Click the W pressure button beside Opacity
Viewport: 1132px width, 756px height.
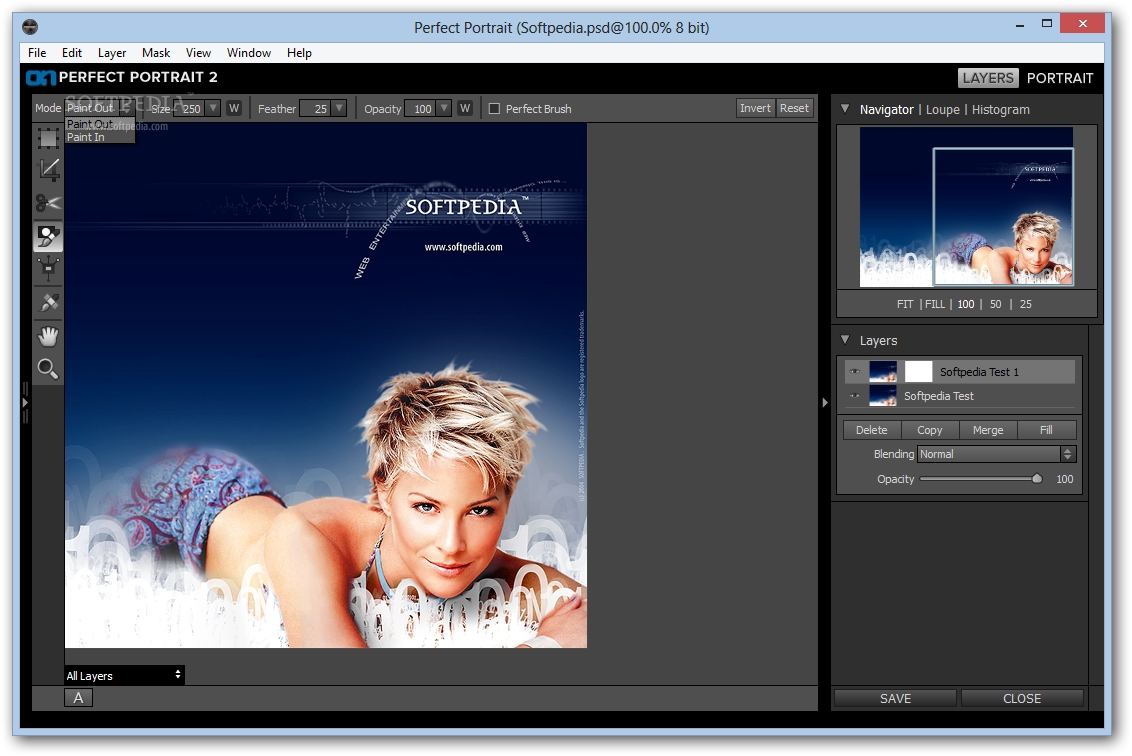pyautogui.click(x=465, y=108)
